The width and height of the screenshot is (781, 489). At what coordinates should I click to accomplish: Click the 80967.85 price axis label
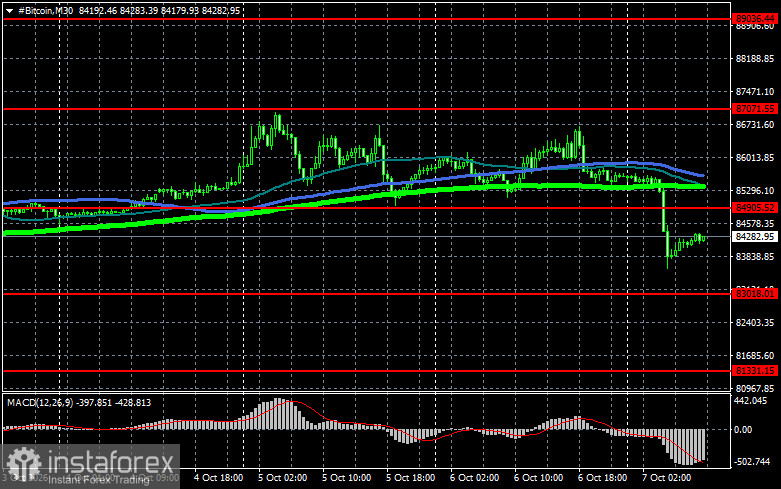tap(755, 388)
